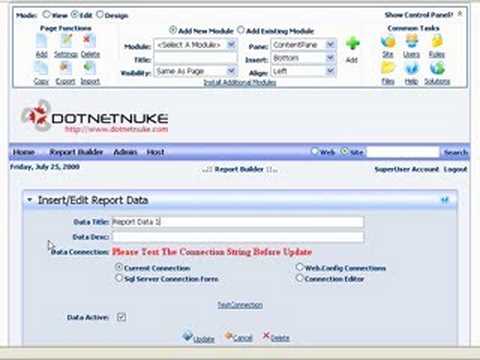Select Design mode radio button

100,14
